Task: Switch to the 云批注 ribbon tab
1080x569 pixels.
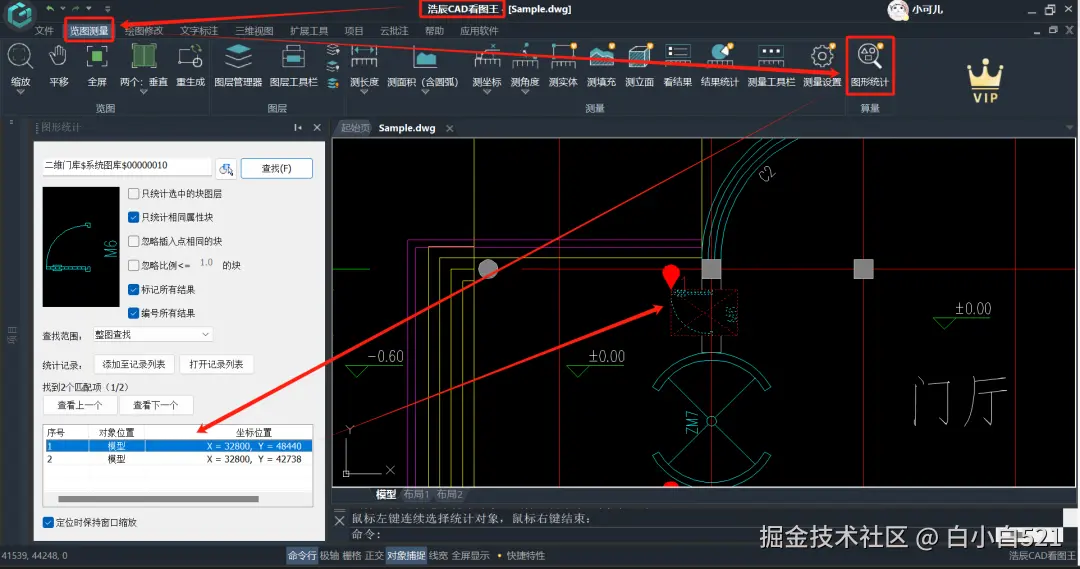Action: [x=395, y=31]
